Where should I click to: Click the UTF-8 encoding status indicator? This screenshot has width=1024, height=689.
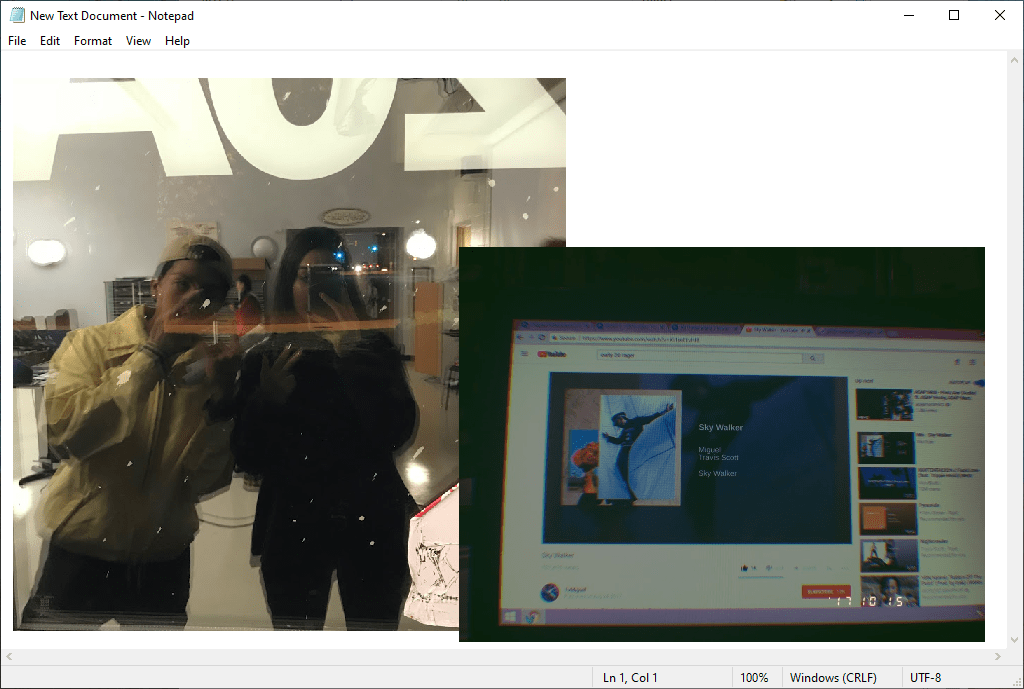(x=925, y=678)
